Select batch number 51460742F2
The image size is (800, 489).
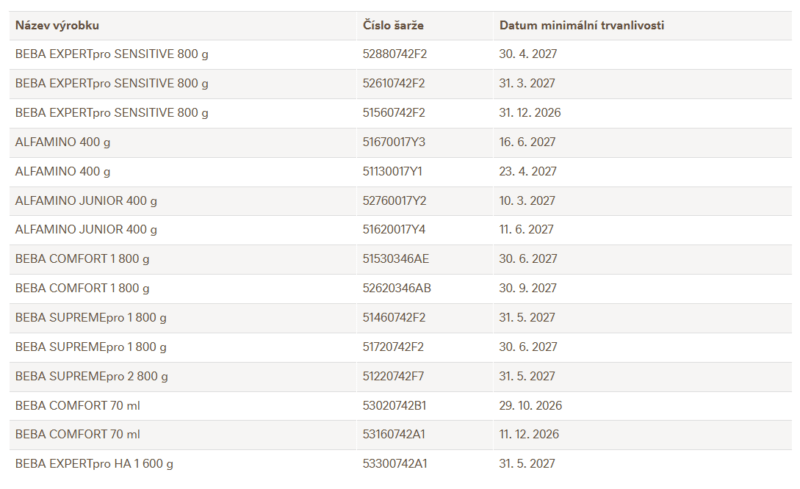[x=393, y=318]
